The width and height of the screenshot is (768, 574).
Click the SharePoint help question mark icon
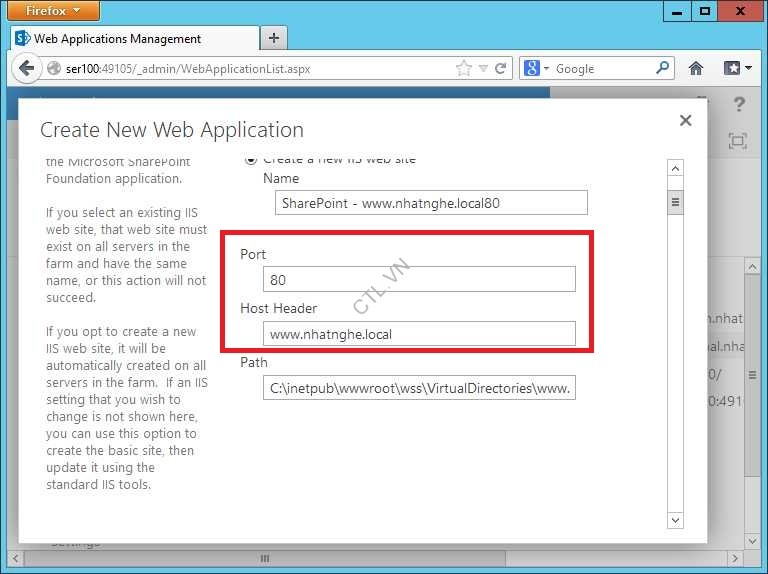pos(739,104)
